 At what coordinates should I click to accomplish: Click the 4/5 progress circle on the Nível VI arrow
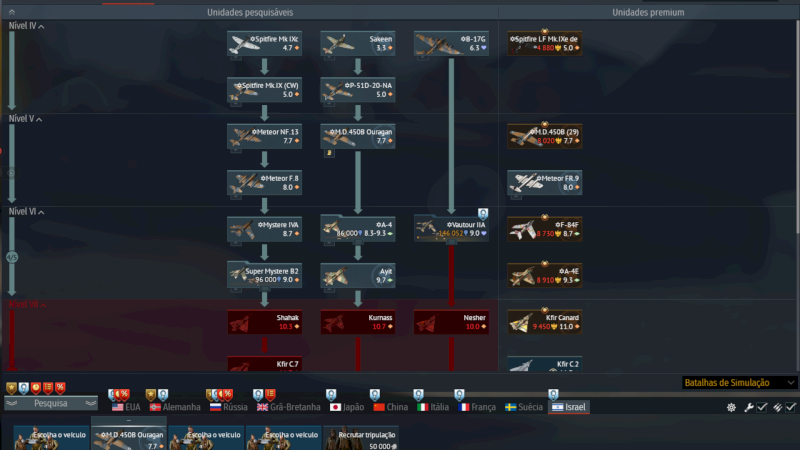point(12,258)
